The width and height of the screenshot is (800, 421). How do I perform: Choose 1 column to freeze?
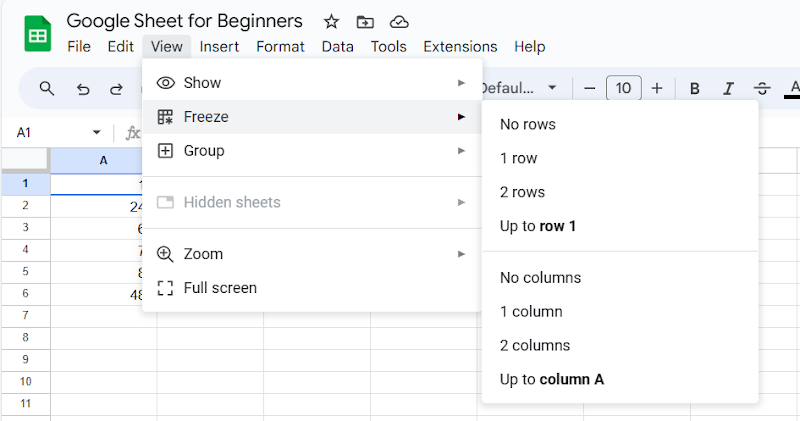[x=620, y=312]
